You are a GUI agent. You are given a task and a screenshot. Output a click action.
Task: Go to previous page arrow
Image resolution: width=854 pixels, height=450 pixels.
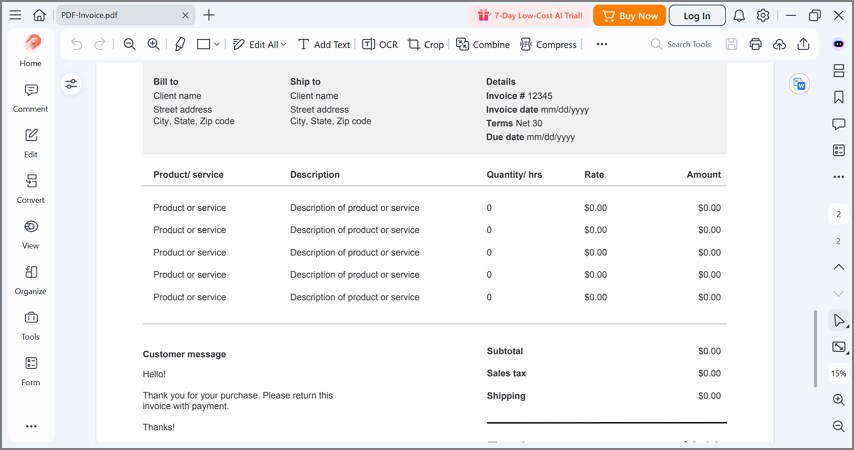pyautogui.click(x=839, y=267)
